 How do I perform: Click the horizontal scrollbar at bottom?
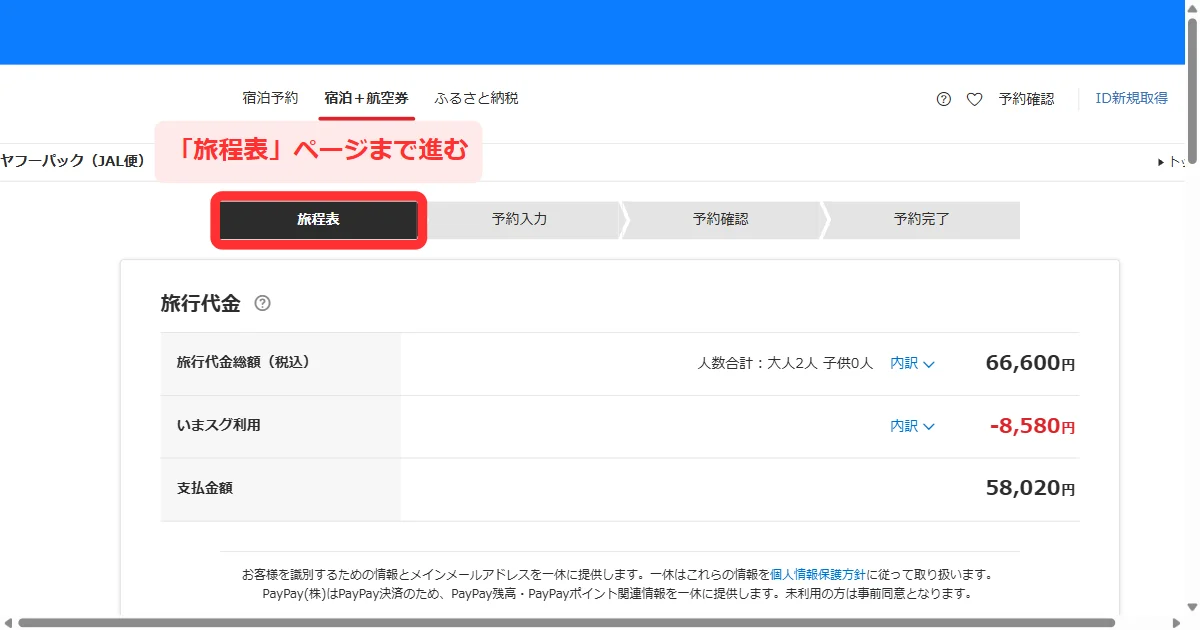pos(566,622)
